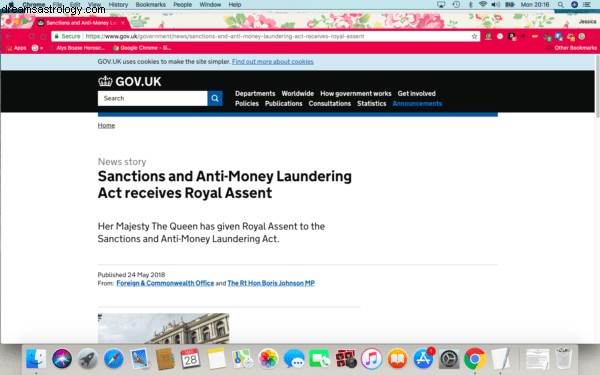600x375 pixels.
Task: Open the Apps bookmark shortcut
Action: 16,48
